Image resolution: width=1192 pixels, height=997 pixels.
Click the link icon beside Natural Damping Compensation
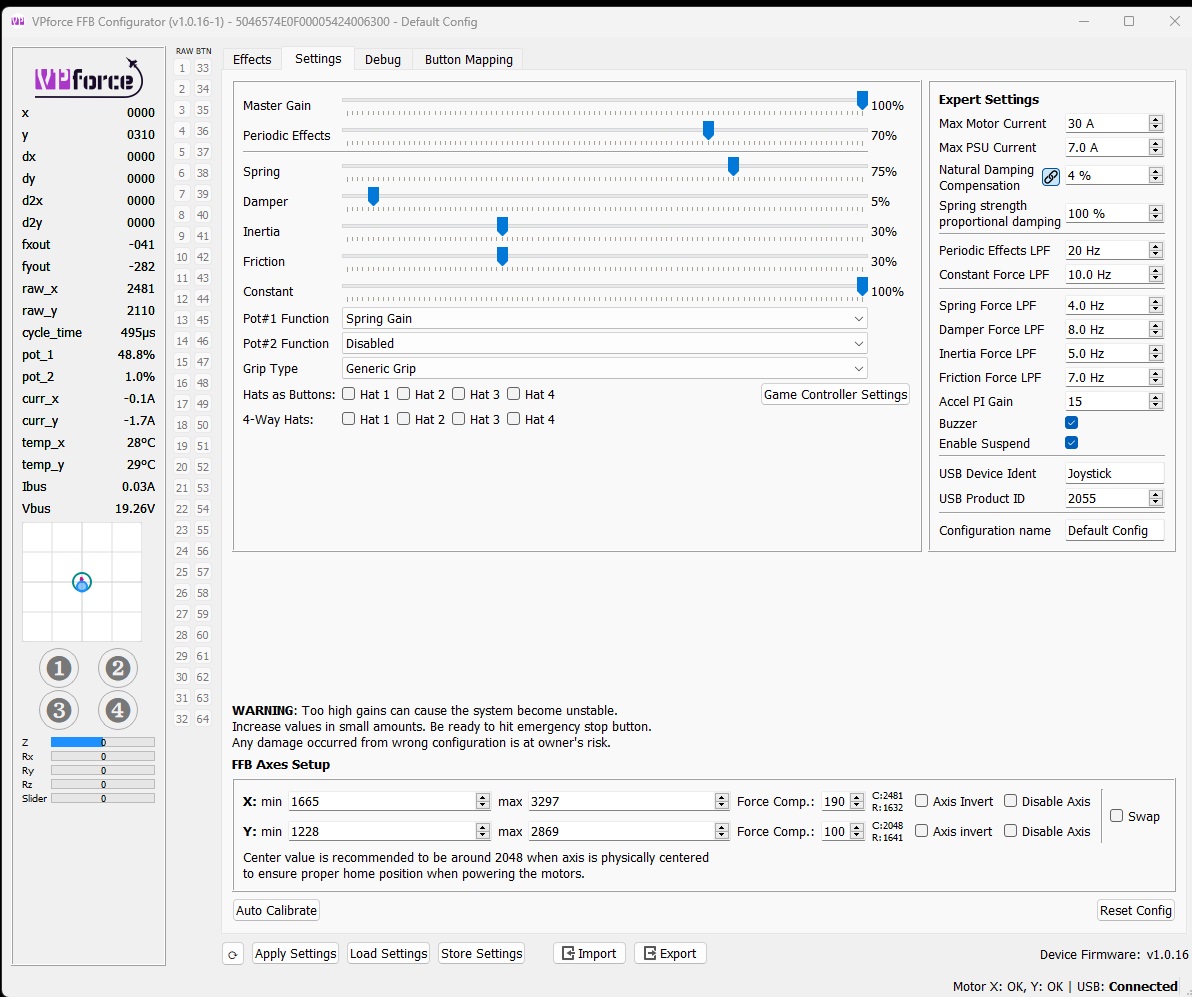(x=1051, y=177)
